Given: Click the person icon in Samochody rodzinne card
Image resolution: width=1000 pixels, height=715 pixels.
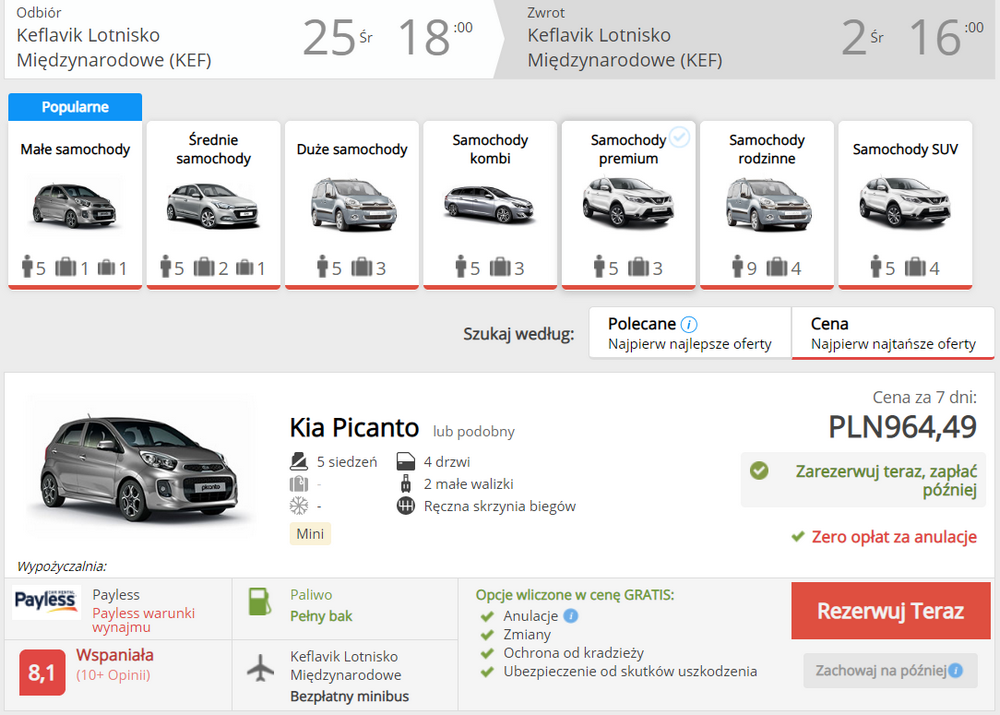Looking at the screenshot, I should click(738, 266).
